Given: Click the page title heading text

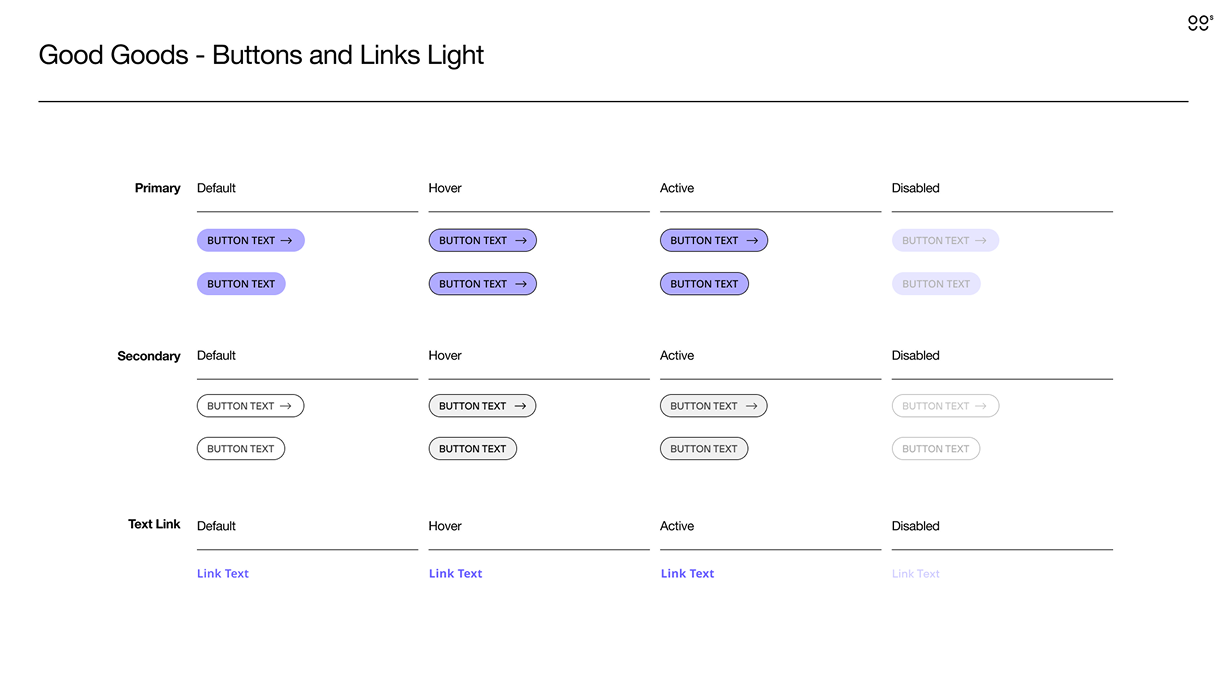Looking at the screenshot, I should click(x=261, y=55).
